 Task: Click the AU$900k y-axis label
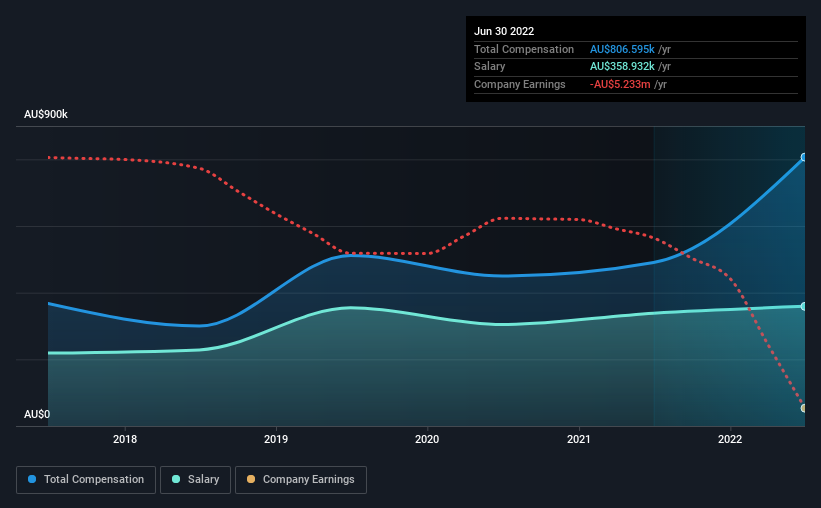46,114
